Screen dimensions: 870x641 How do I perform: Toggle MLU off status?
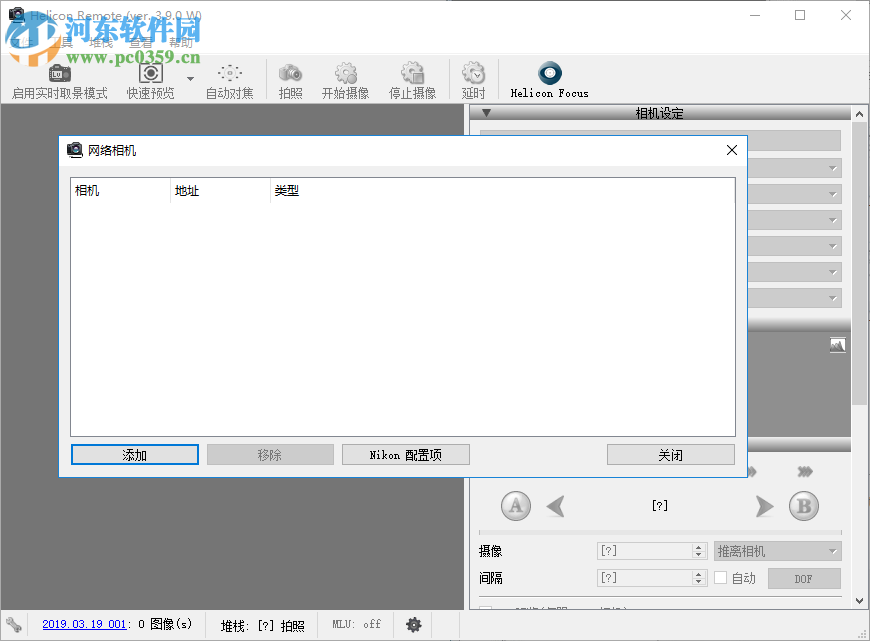tap(355, 624)
